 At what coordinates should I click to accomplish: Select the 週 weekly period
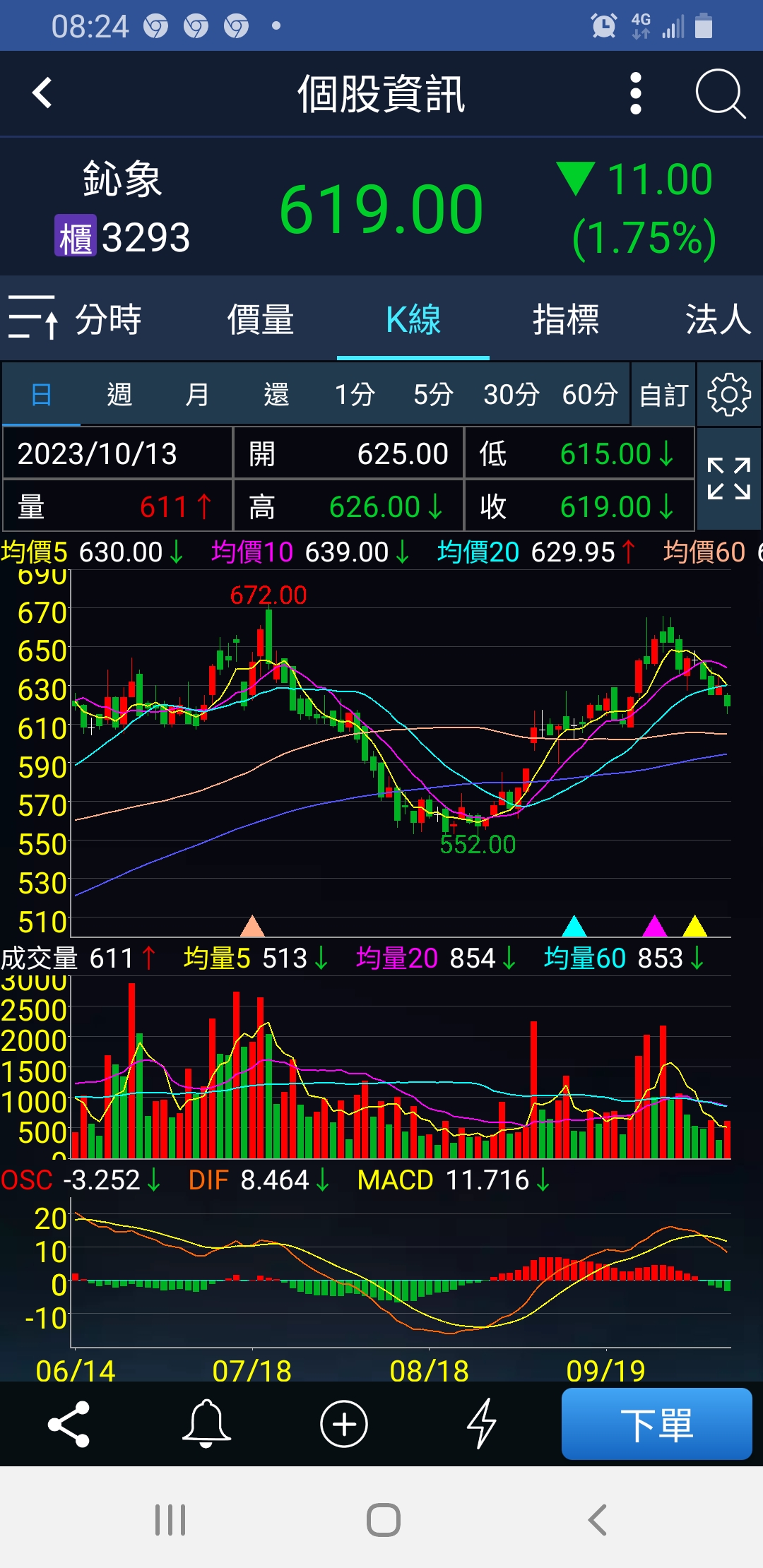(119, 395)
